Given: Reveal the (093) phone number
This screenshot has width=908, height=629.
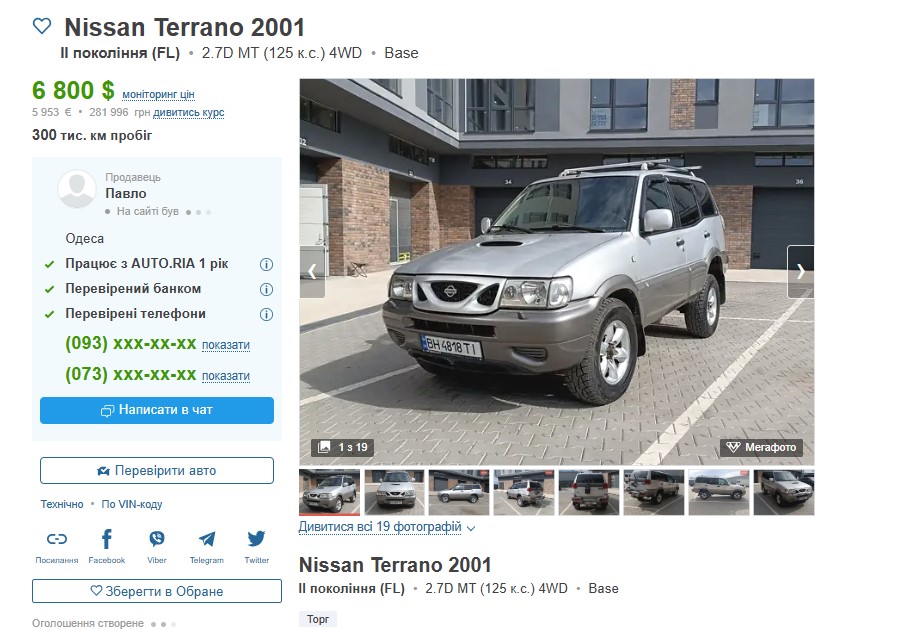Looking at the screenshot, I should pyautogui.click(x=226, y=345).
